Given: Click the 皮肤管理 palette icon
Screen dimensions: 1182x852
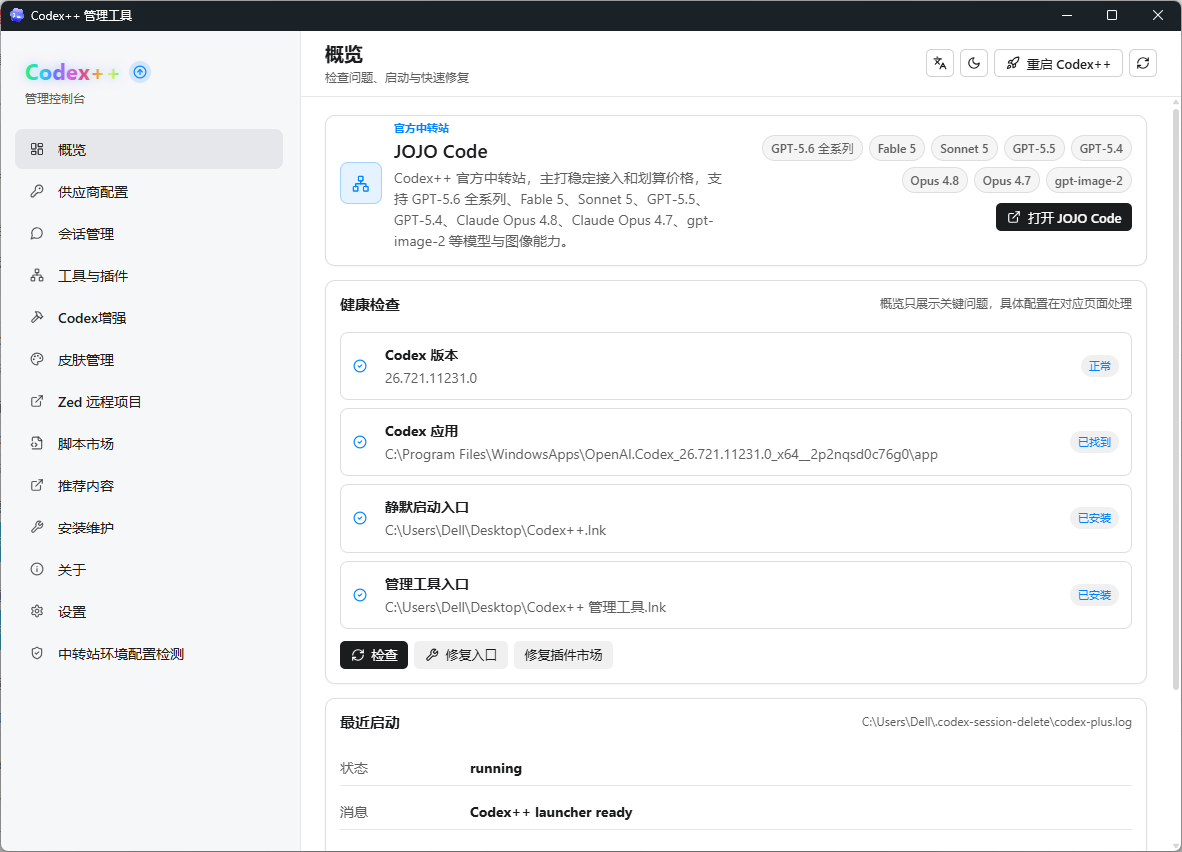Looking at the screenshot, I should pyautogui.click(x=37, y=360).
